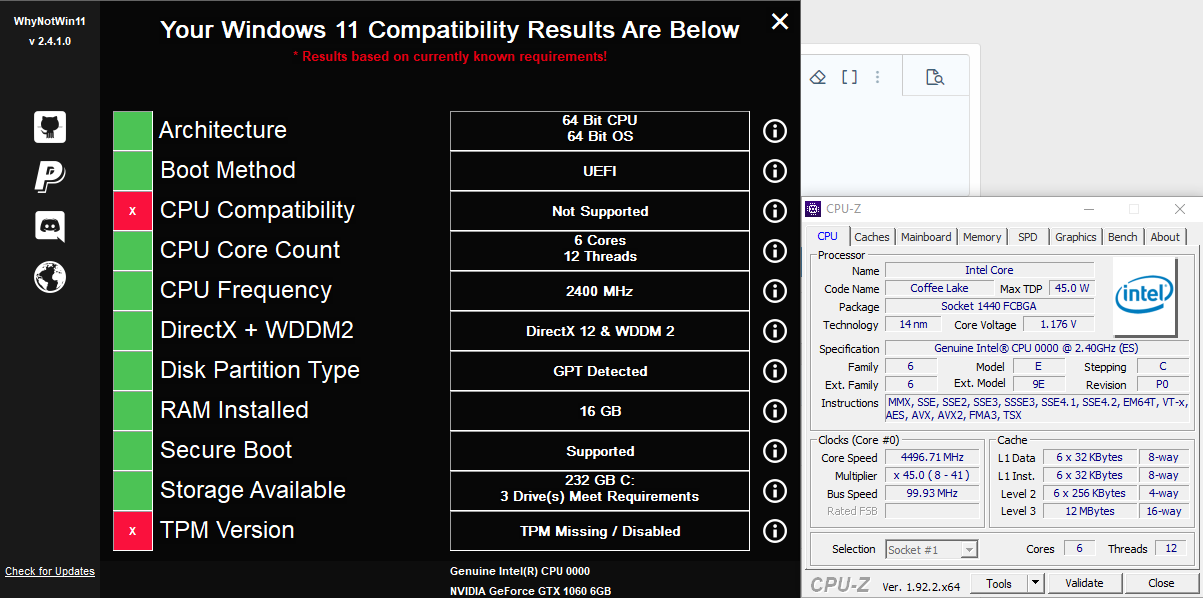Show info for DirectX + WDDM2 row
The image size is (1203, 598).
[775, 331]
